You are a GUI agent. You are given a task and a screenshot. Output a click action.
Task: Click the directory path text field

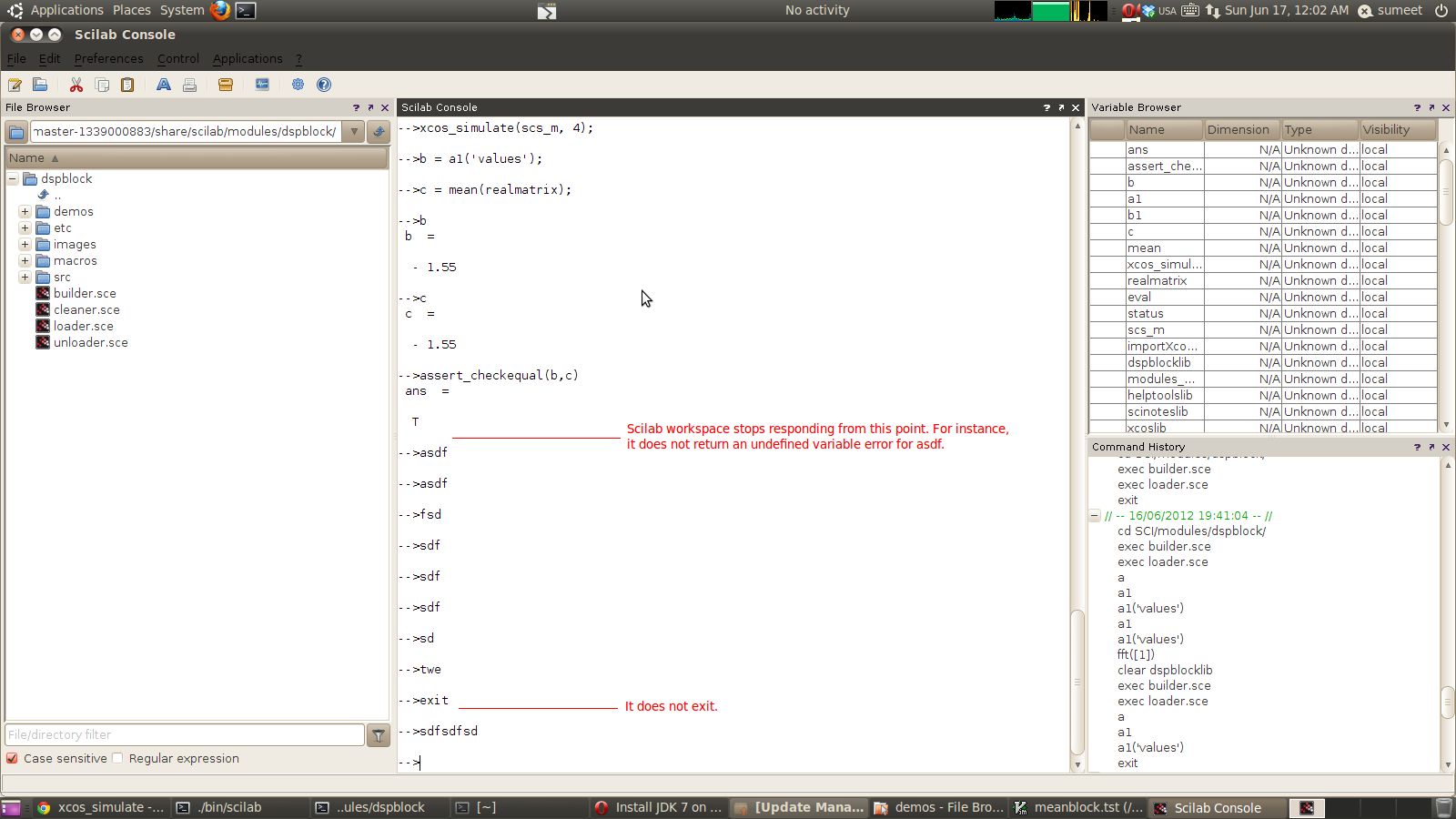coord(187,132)
